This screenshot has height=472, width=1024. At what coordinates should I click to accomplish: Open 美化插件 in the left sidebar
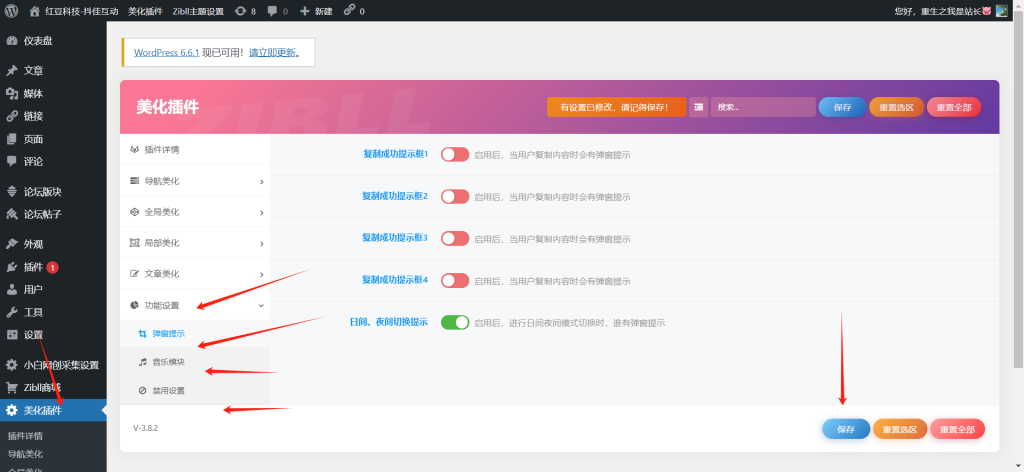53,410
